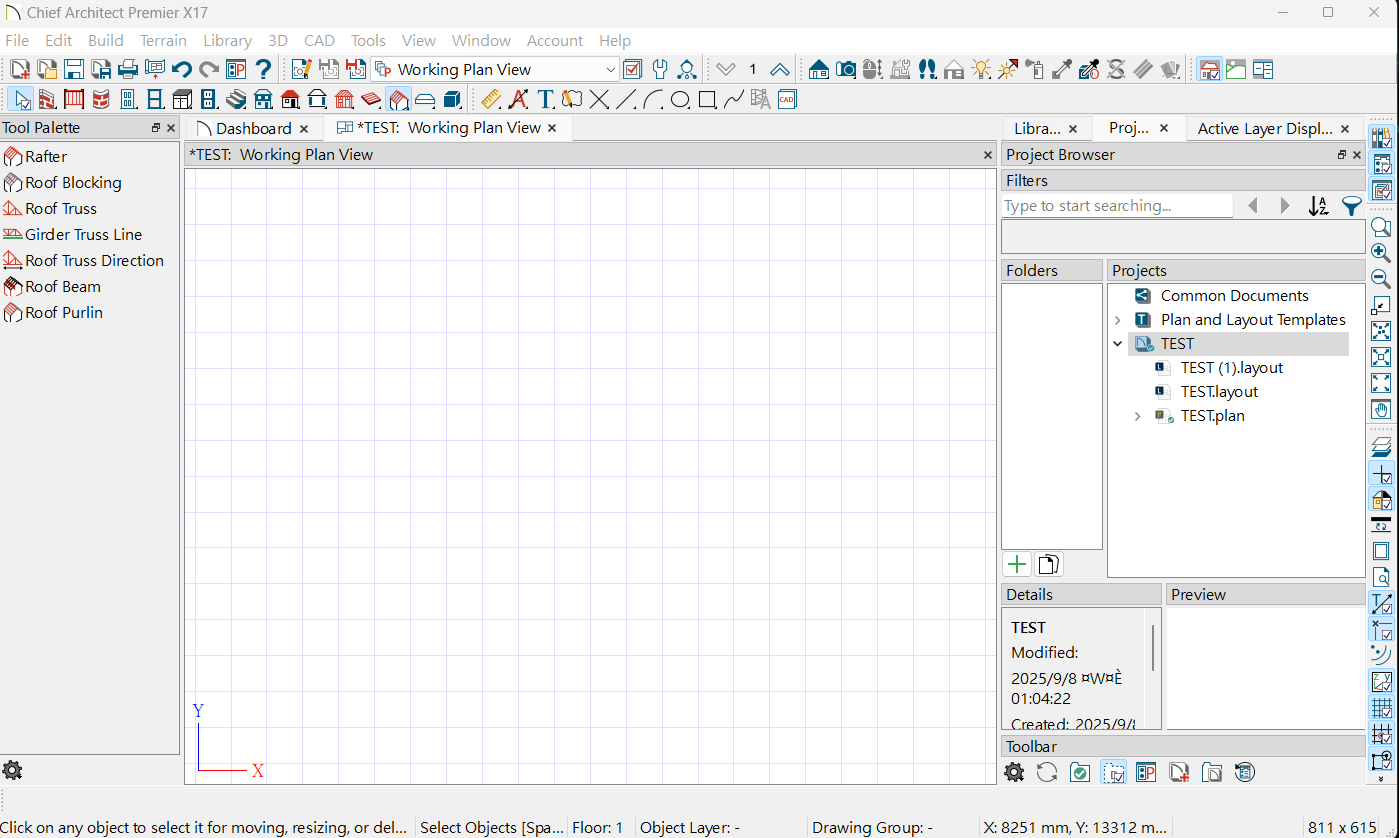This screenshot has width=1399, height=838.
Task: Click the spray can material painter icon
Action: click(1035, 69)
